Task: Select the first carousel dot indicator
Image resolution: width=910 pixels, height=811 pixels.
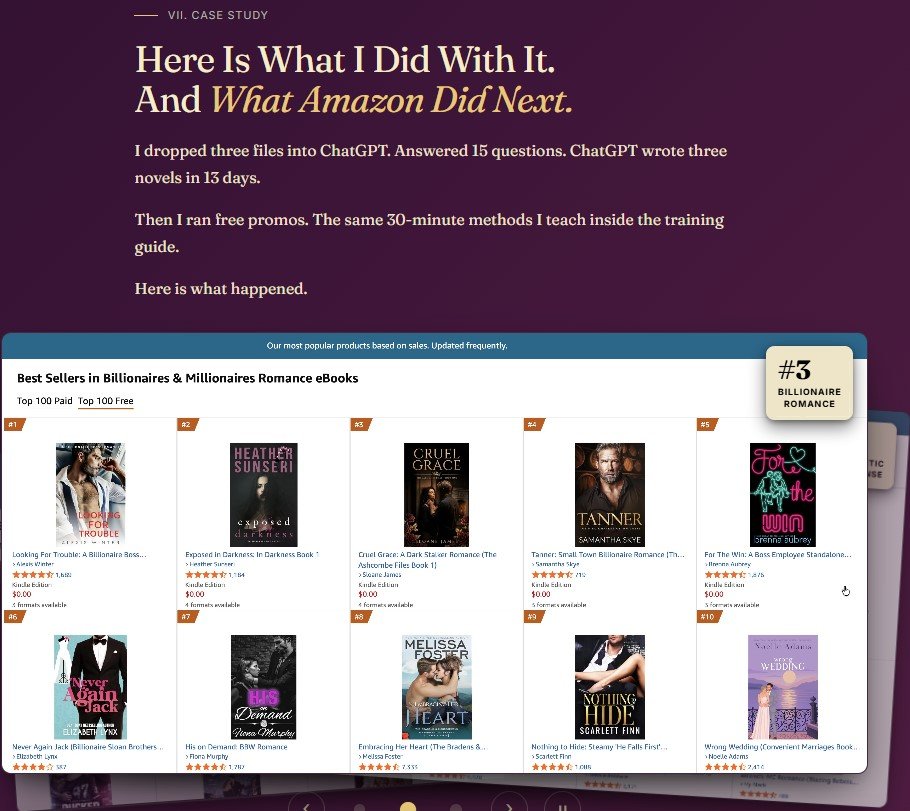Action: click(x=360, y=808)
